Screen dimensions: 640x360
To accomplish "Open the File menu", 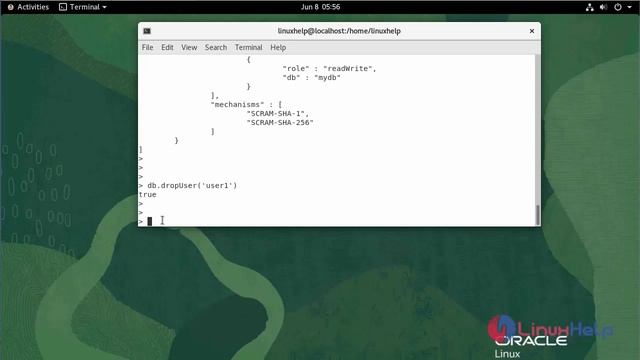I will [147, 47].
